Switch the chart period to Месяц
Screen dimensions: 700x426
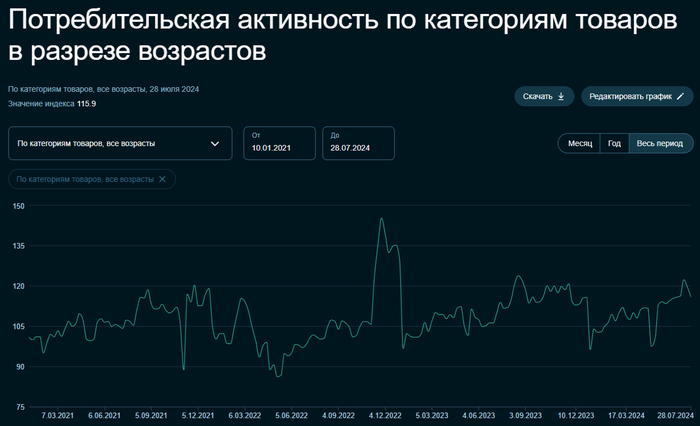580,143
